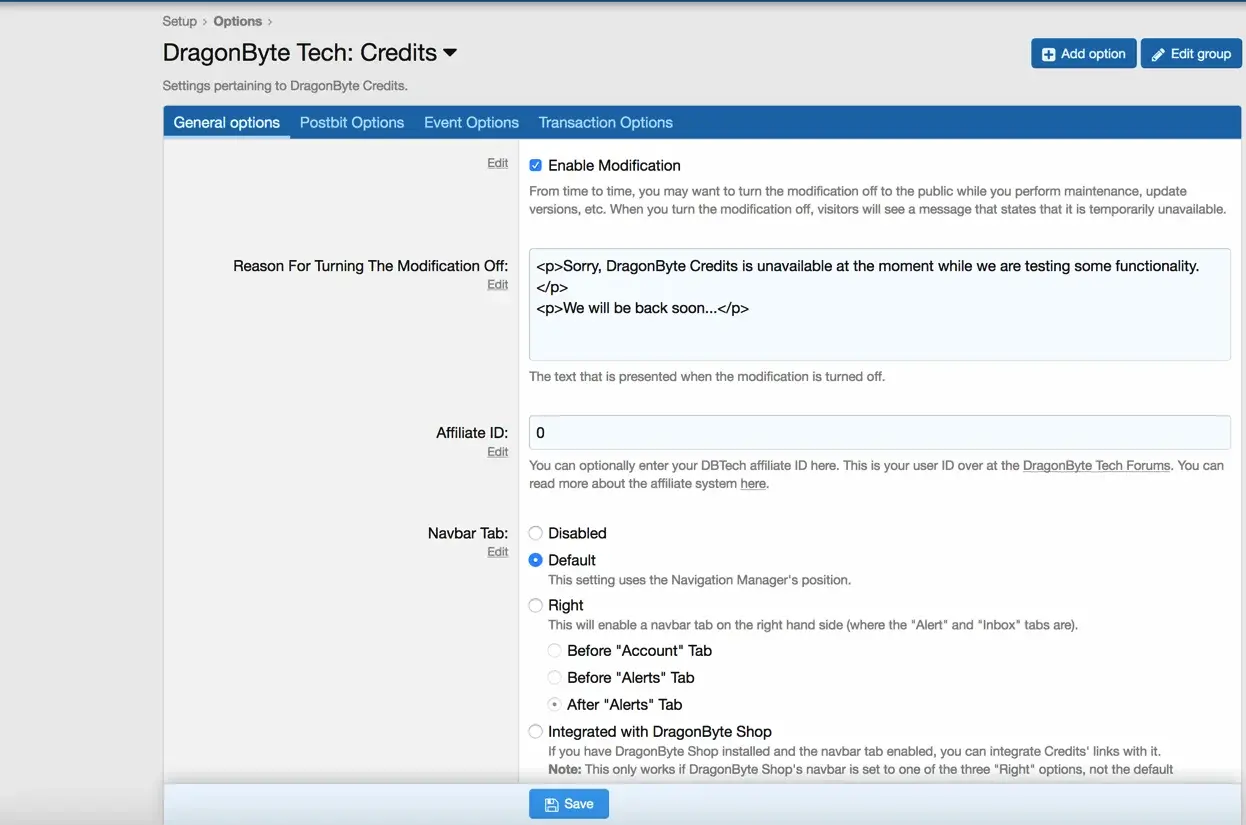Click the modification off reason text area
The image size is (1246, 825).
point(878,304)
